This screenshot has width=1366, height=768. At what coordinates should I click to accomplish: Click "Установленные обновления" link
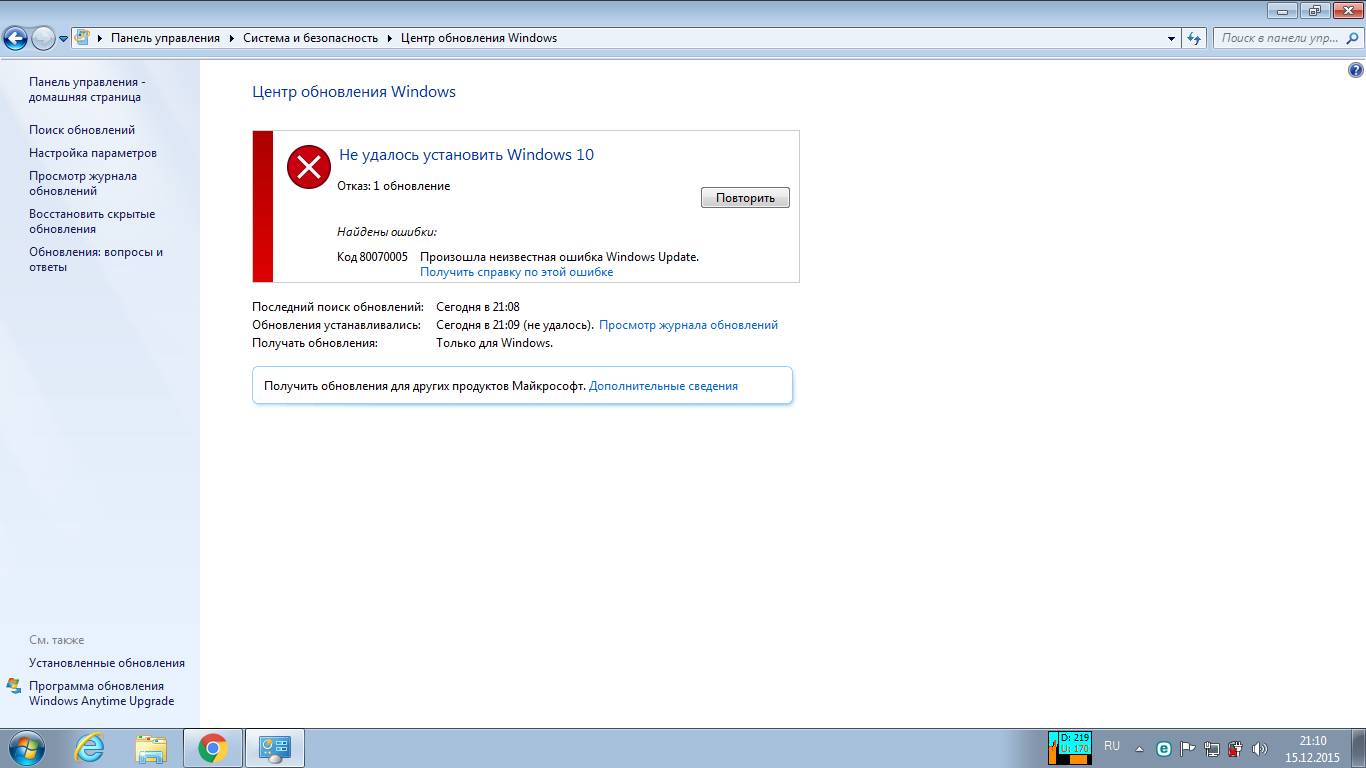(107, 663)
